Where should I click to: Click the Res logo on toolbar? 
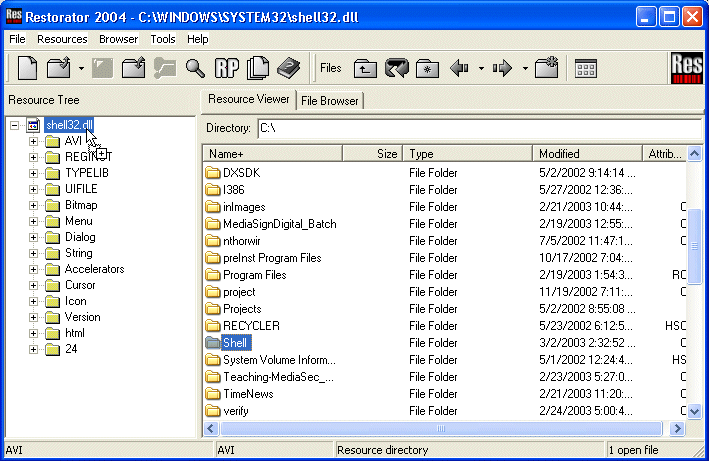(x=686, y=68)
